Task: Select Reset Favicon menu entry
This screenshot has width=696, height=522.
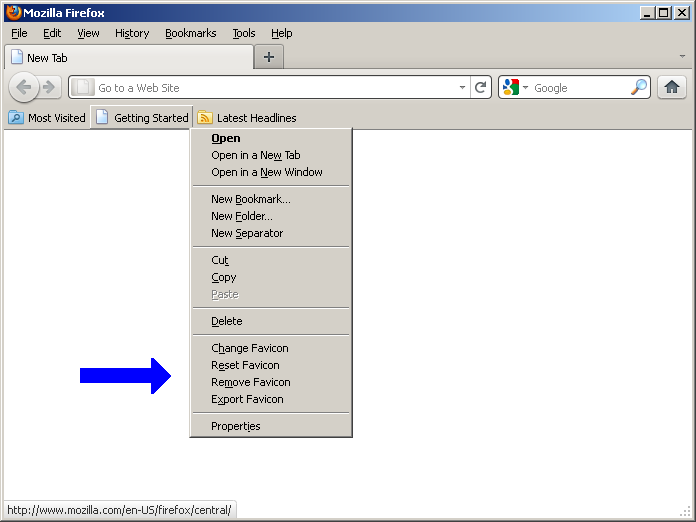Action: (x=271, y=365)
